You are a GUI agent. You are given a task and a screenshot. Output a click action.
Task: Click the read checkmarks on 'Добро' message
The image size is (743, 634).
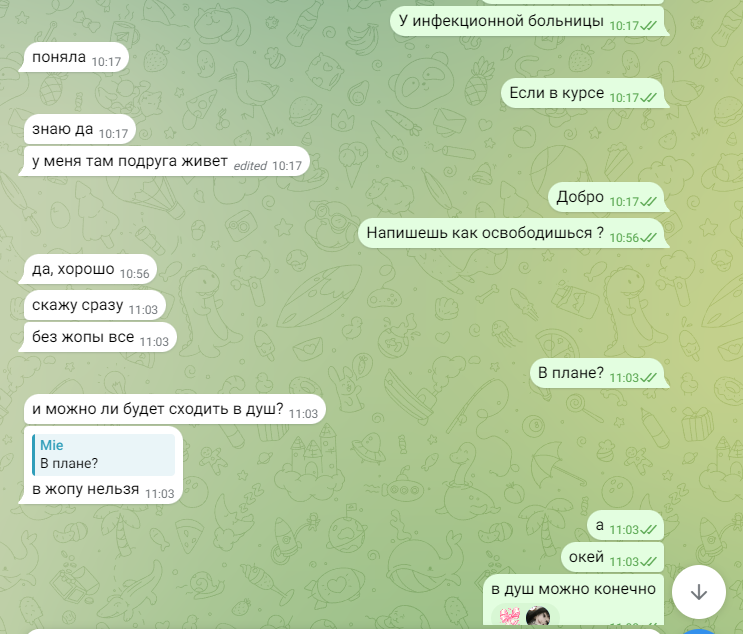pyautogui.click(x=648, y=202)
